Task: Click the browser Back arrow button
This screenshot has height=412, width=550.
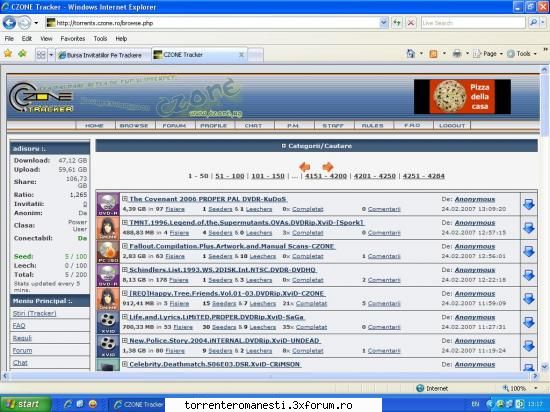Action: [9, 23]
